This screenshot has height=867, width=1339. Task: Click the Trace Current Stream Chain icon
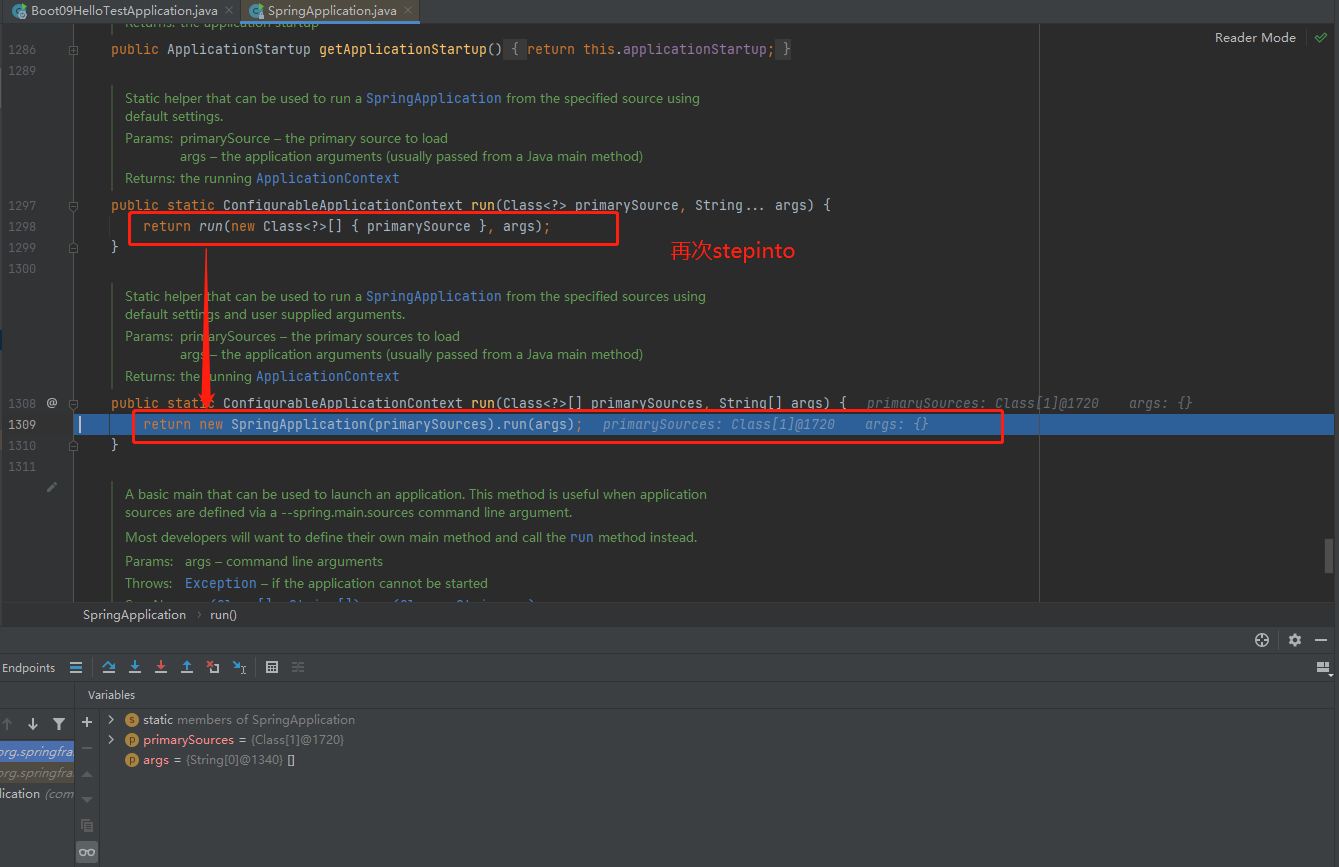pos(298,667)
